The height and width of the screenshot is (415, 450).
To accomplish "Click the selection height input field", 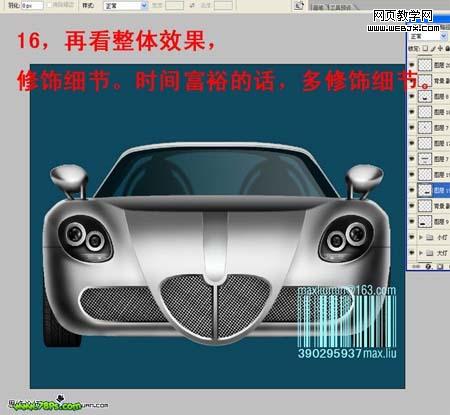I will coord(223,5).
